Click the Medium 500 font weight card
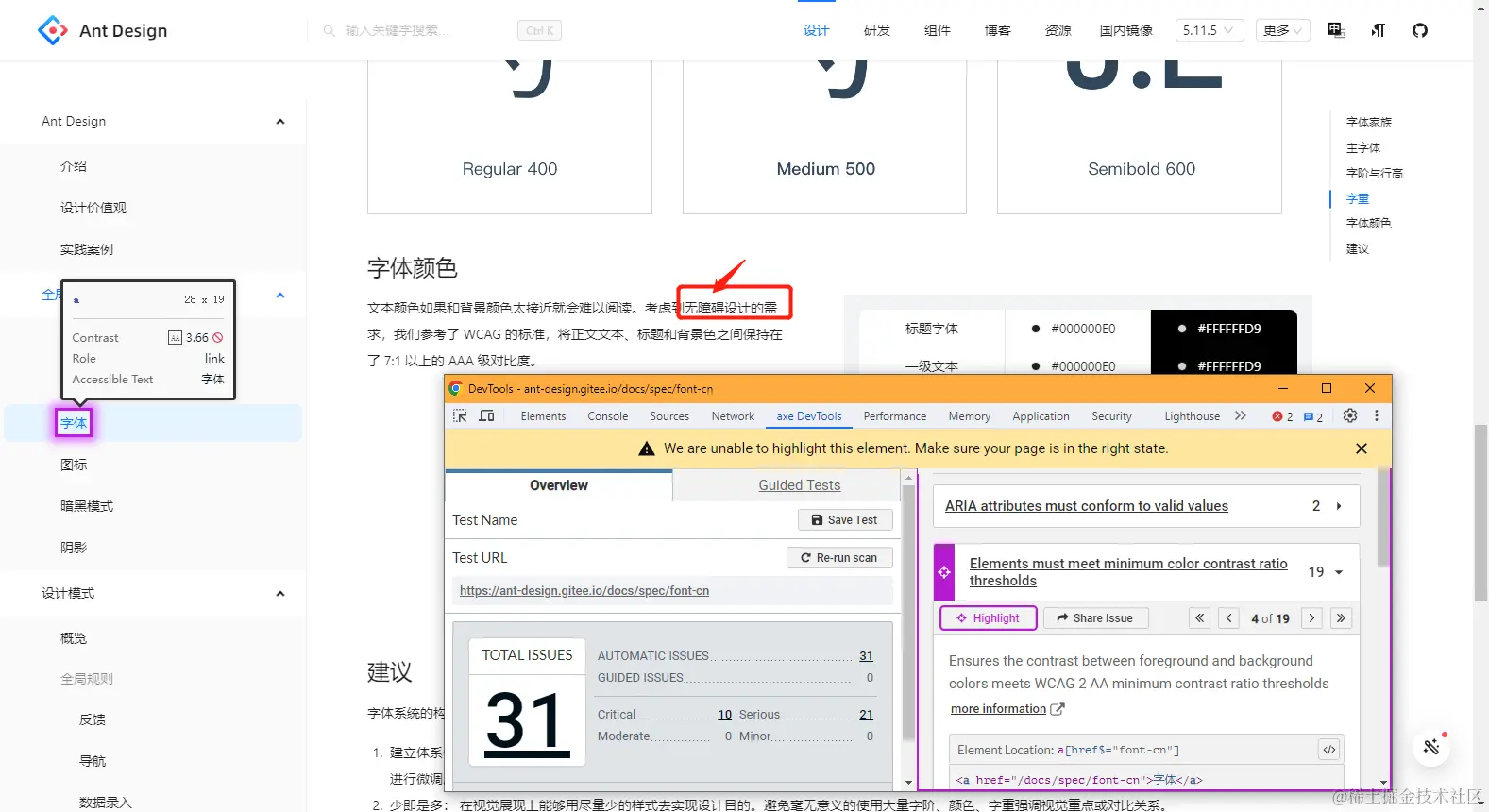 [825, 138]
